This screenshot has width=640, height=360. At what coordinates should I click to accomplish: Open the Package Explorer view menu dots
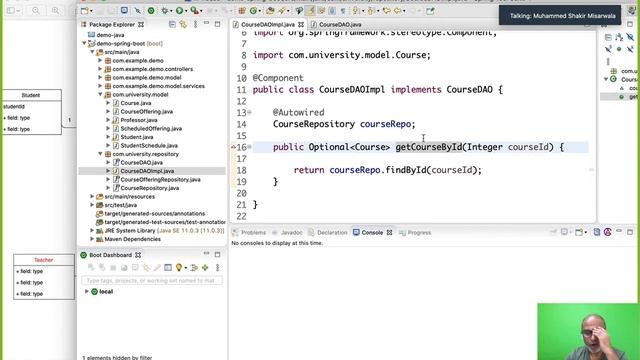point(196,24)
